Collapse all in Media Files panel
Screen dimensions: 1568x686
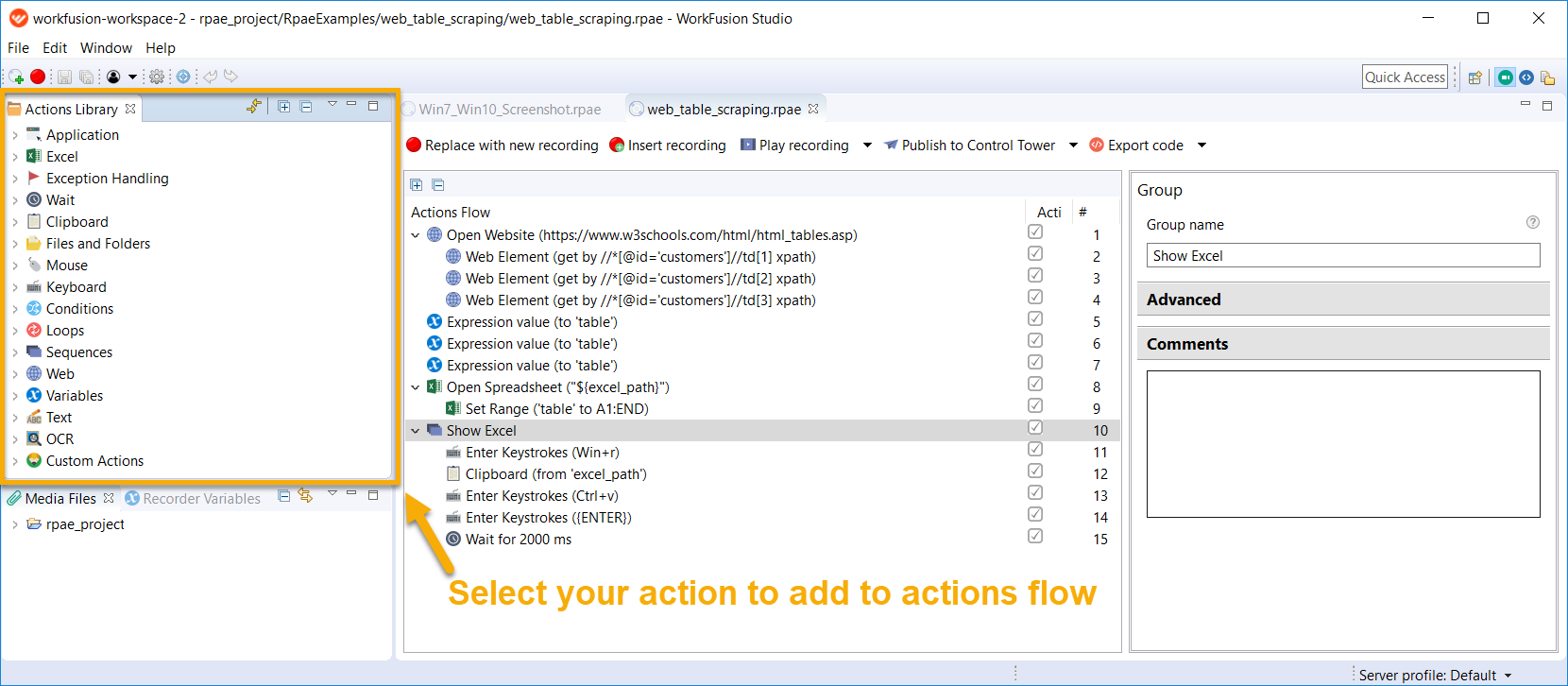[x=284, y=496]
